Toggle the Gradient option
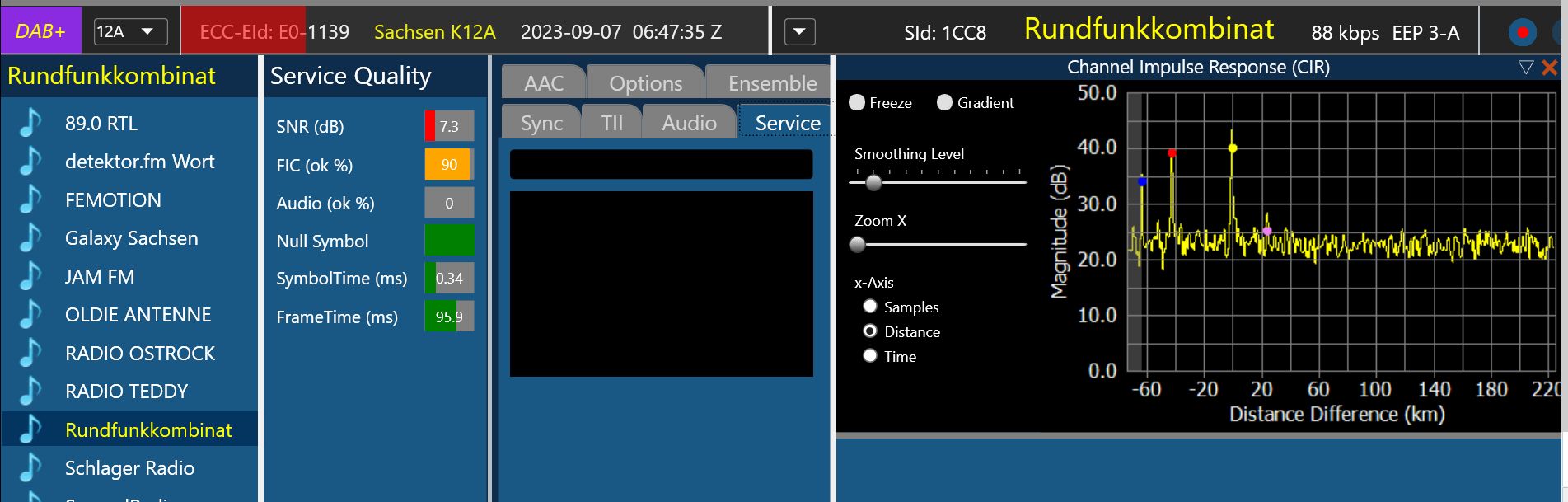The width and height of the screenshot is (1568, 502). click(x=944, y=102)
